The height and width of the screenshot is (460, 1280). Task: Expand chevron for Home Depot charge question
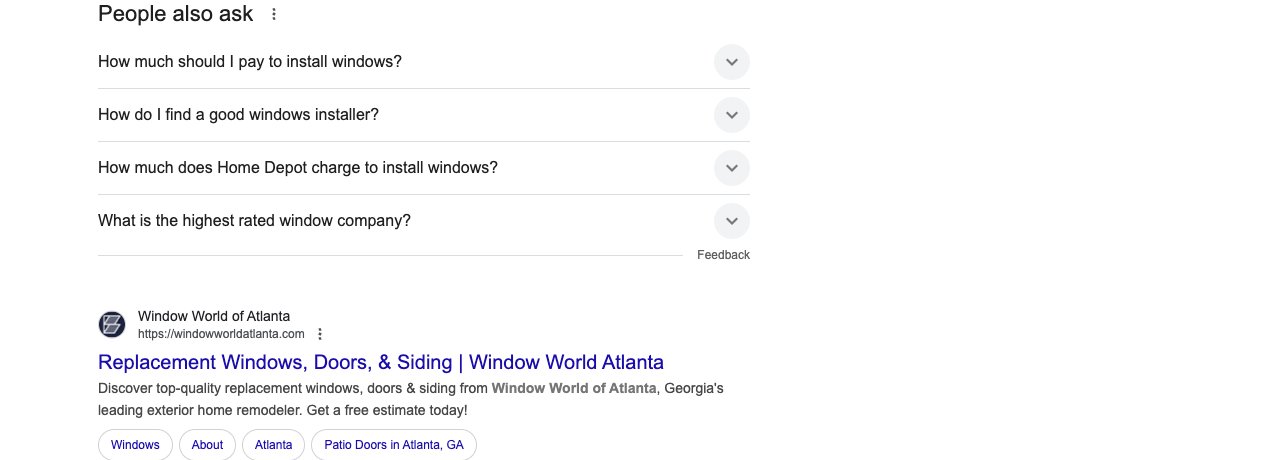(x=732, y=168)
